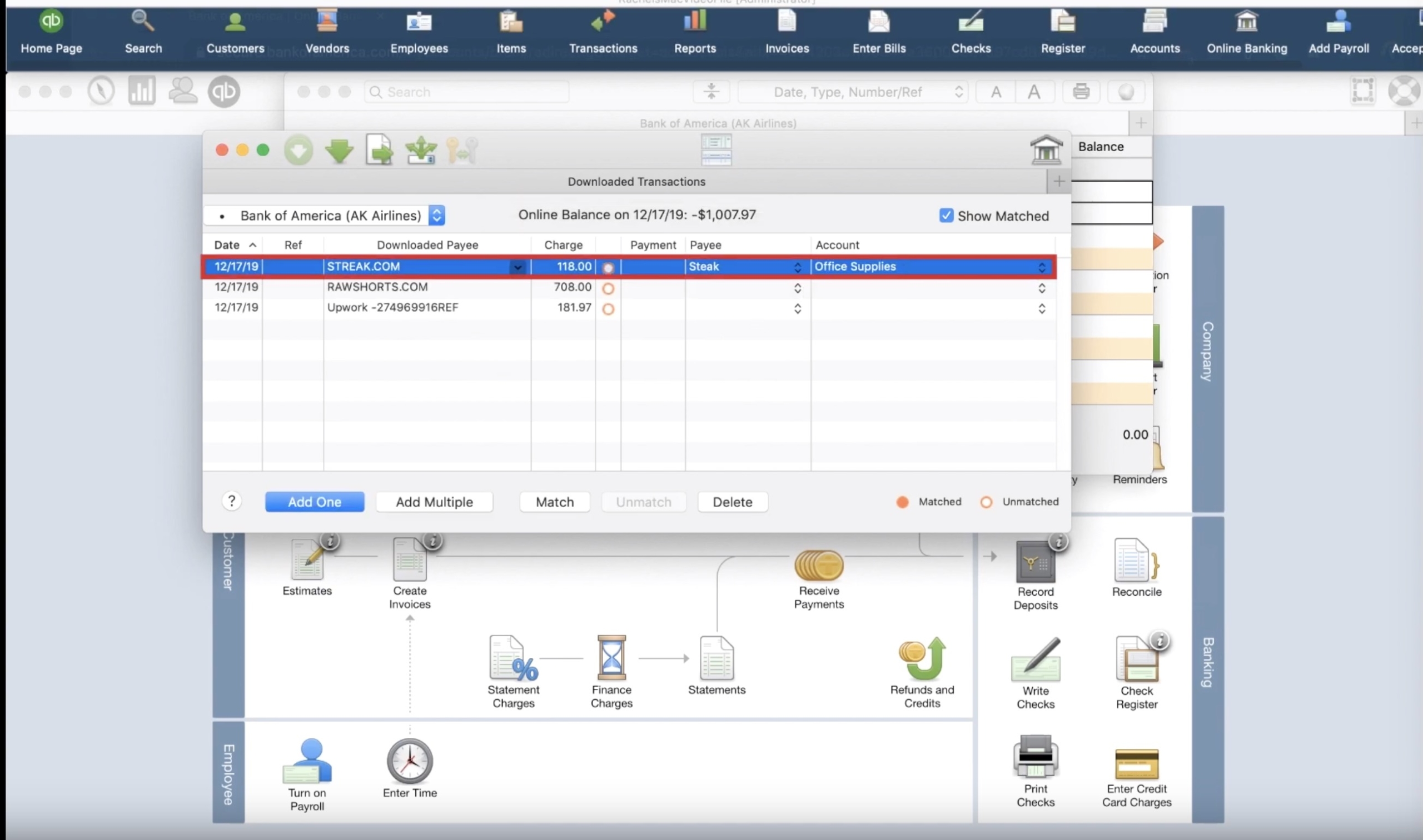The width and height of the screenshot is (1423, 840).
Task: Click the bank building icon in Downloaded Transactions
Action: coord(1046,150)
